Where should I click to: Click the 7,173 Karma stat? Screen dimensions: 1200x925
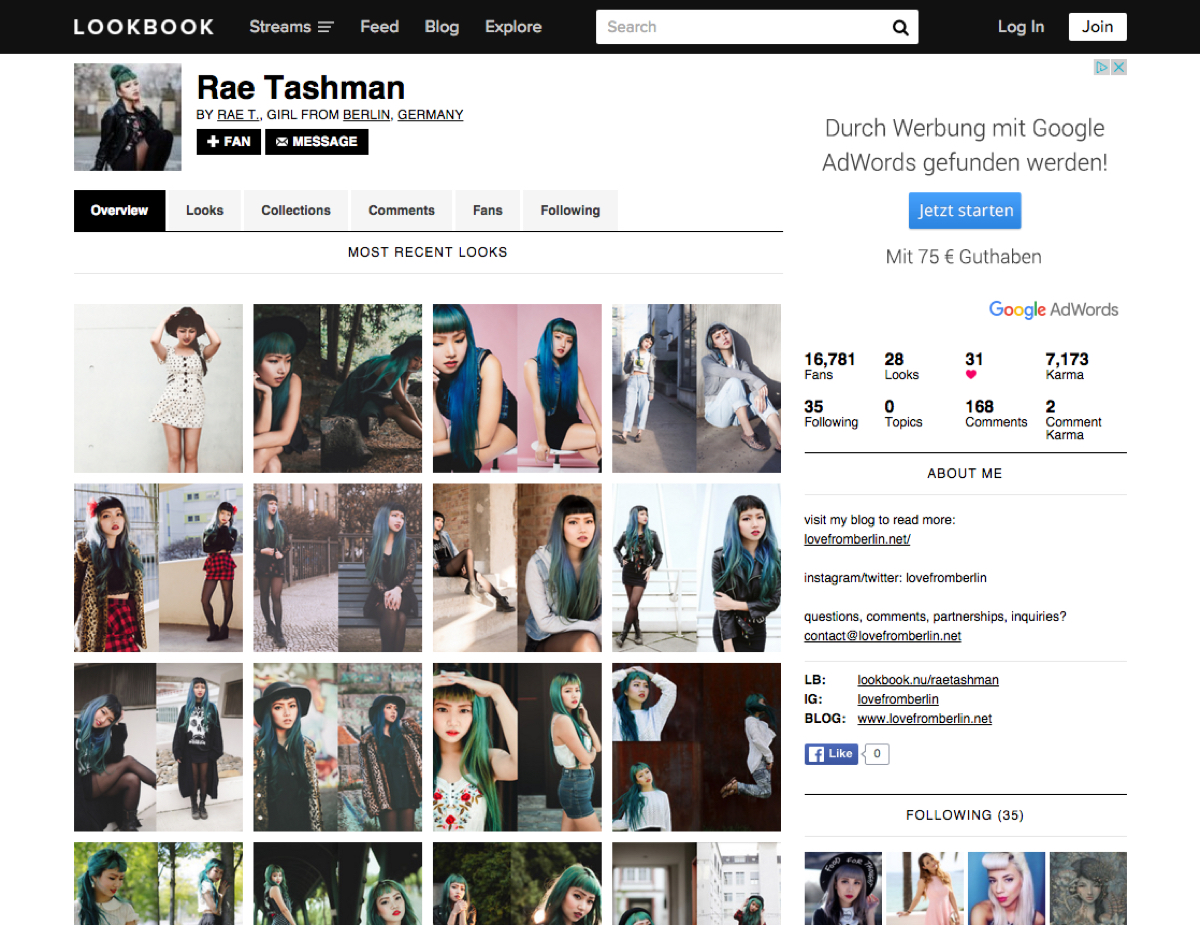(1067, 366)
